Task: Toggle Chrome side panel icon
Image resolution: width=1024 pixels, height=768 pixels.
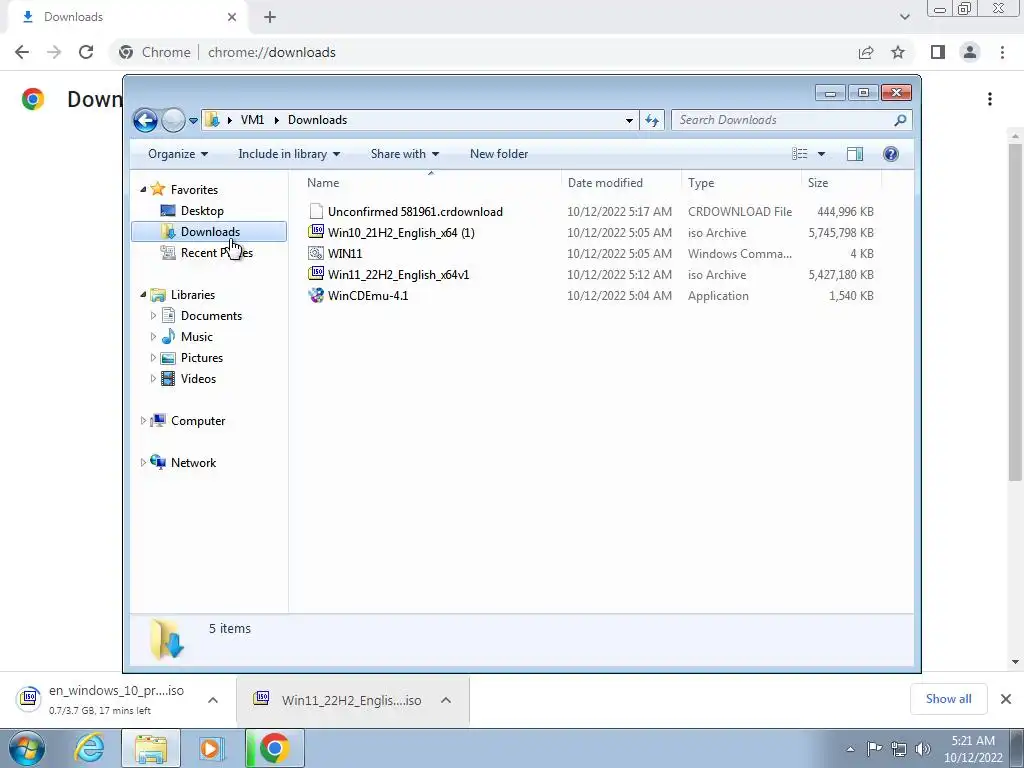Action: coord(938,52)
